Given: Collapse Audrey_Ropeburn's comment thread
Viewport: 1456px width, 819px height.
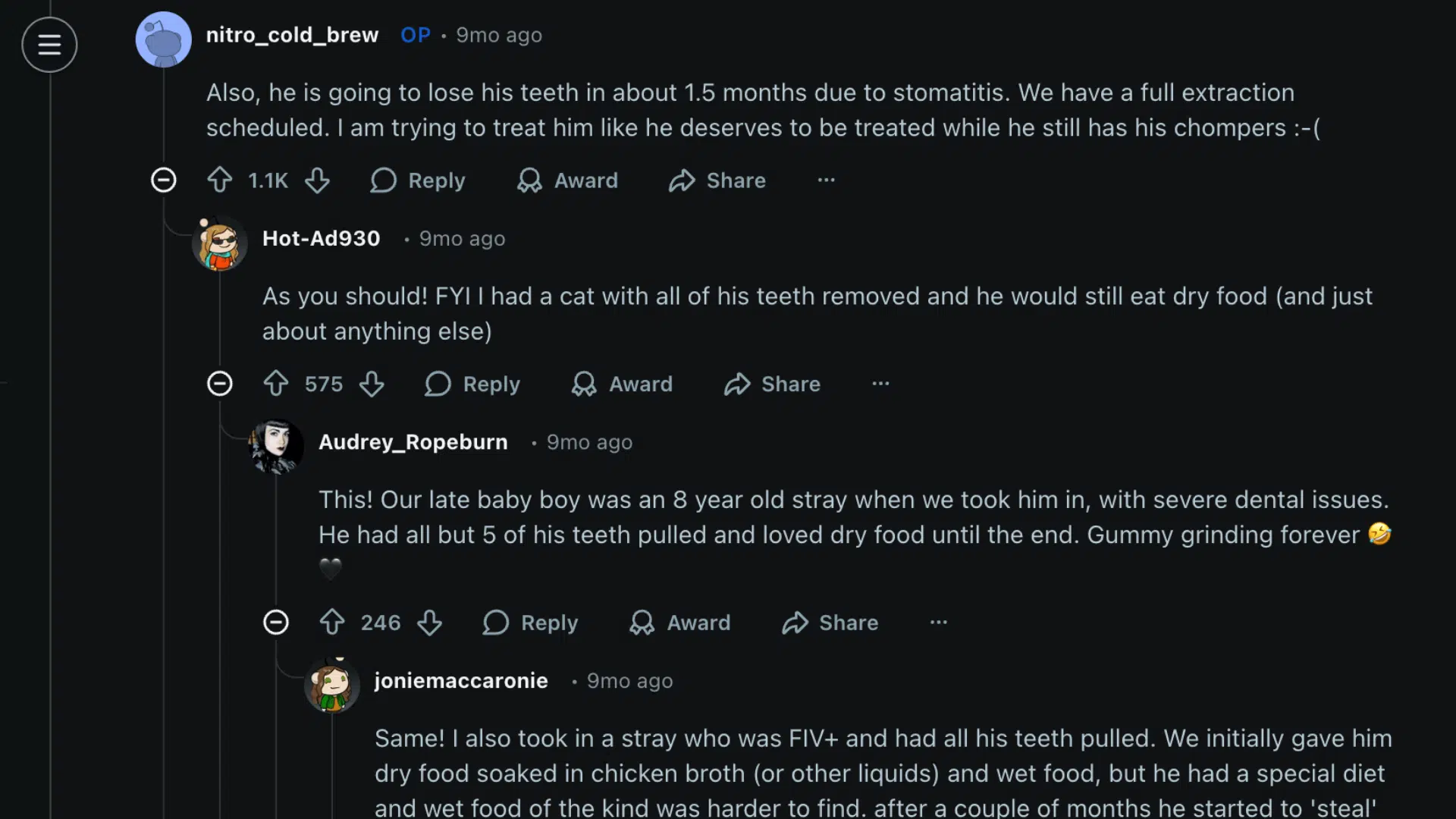Looking at the screenshot, I should [277, 622].
